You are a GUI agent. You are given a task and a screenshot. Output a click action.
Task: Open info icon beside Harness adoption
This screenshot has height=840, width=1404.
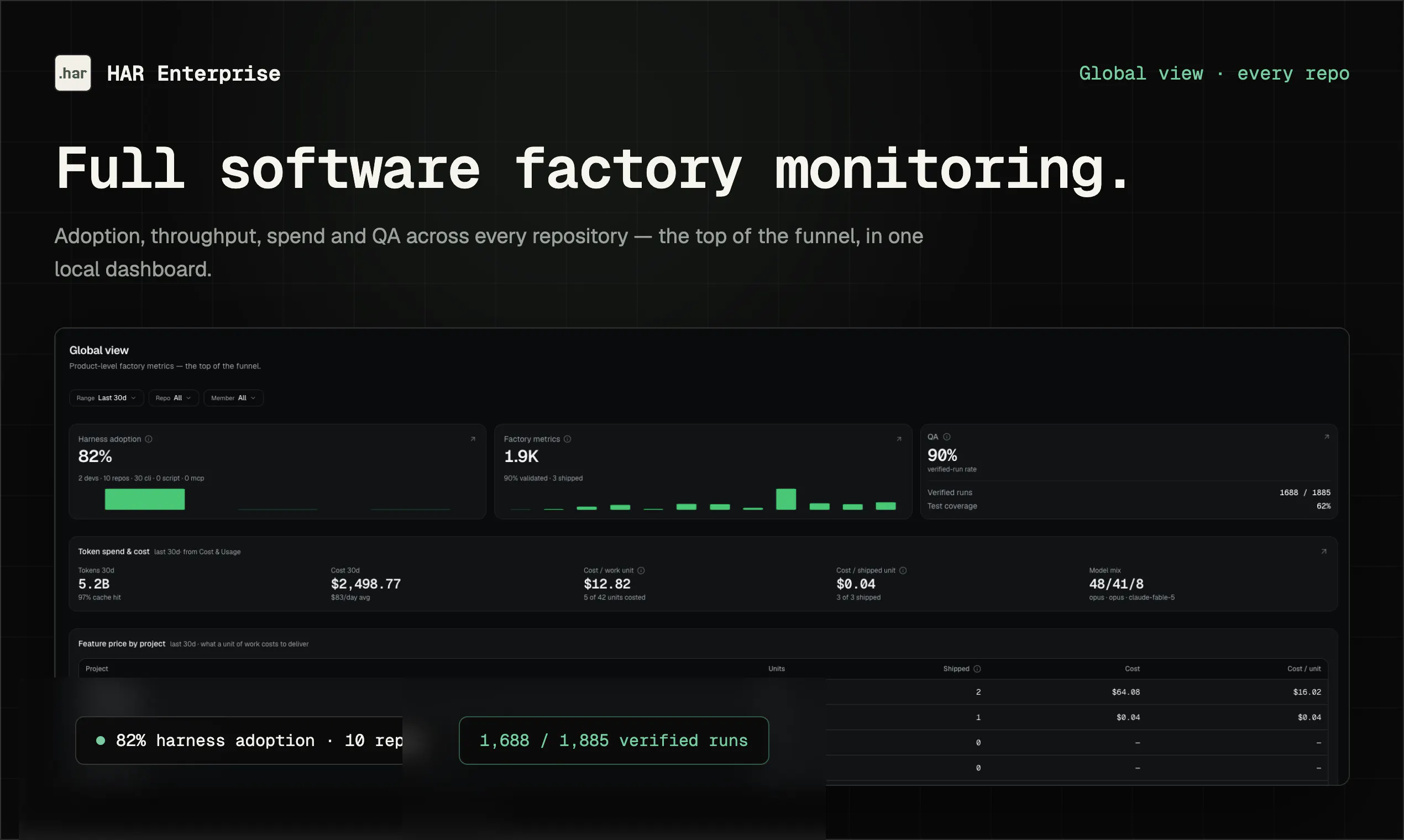point(148,439)
